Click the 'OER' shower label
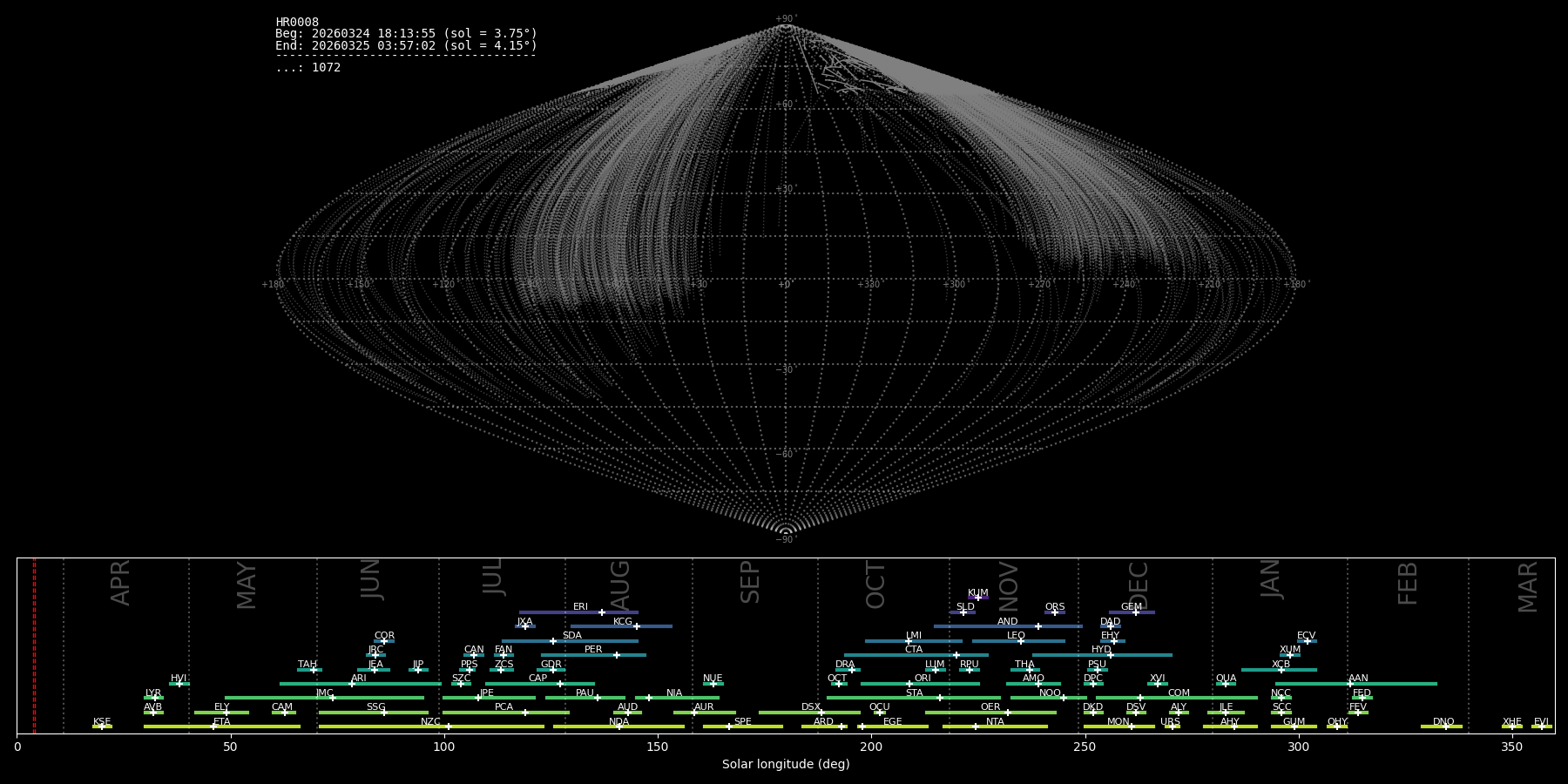This screenshot has width=1568, height=784. coord(990,707)
